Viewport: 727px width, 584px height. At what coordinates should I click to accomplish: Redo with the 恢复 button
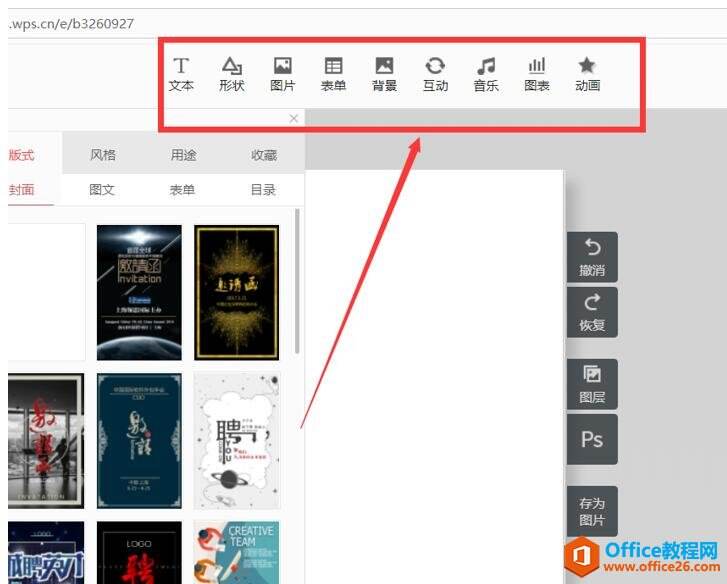click(592, 312)
